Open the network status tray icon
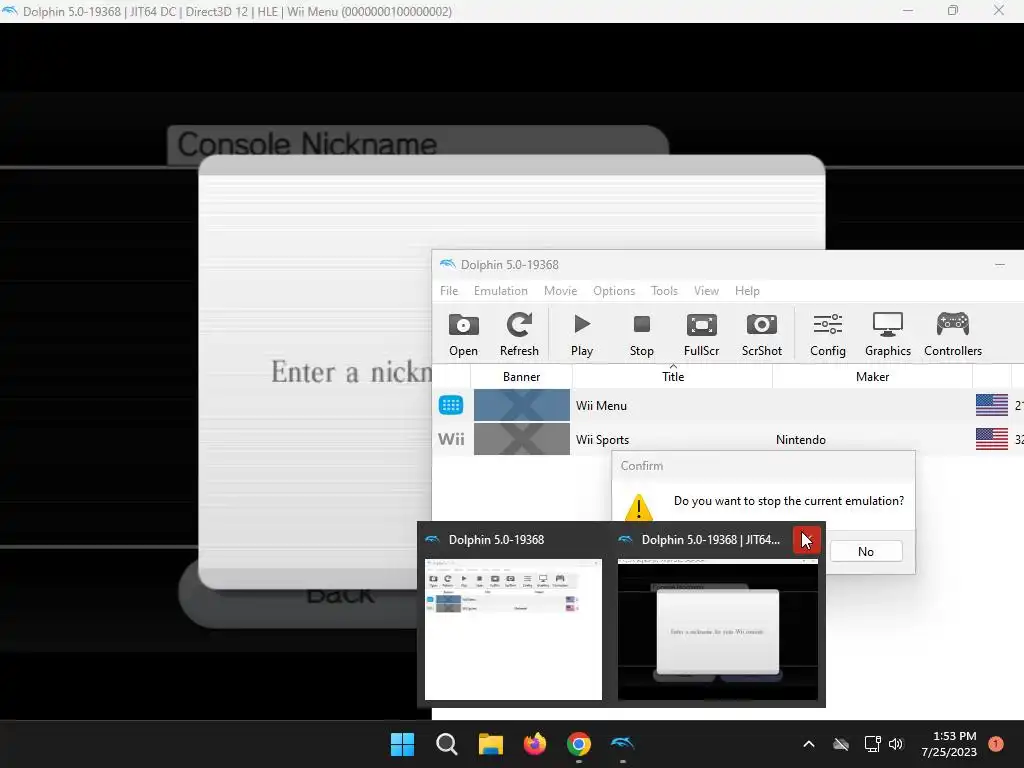Image resolution: width=1024 pixels, height=768 pixels. pyautogui.click(x=872, y=744)
